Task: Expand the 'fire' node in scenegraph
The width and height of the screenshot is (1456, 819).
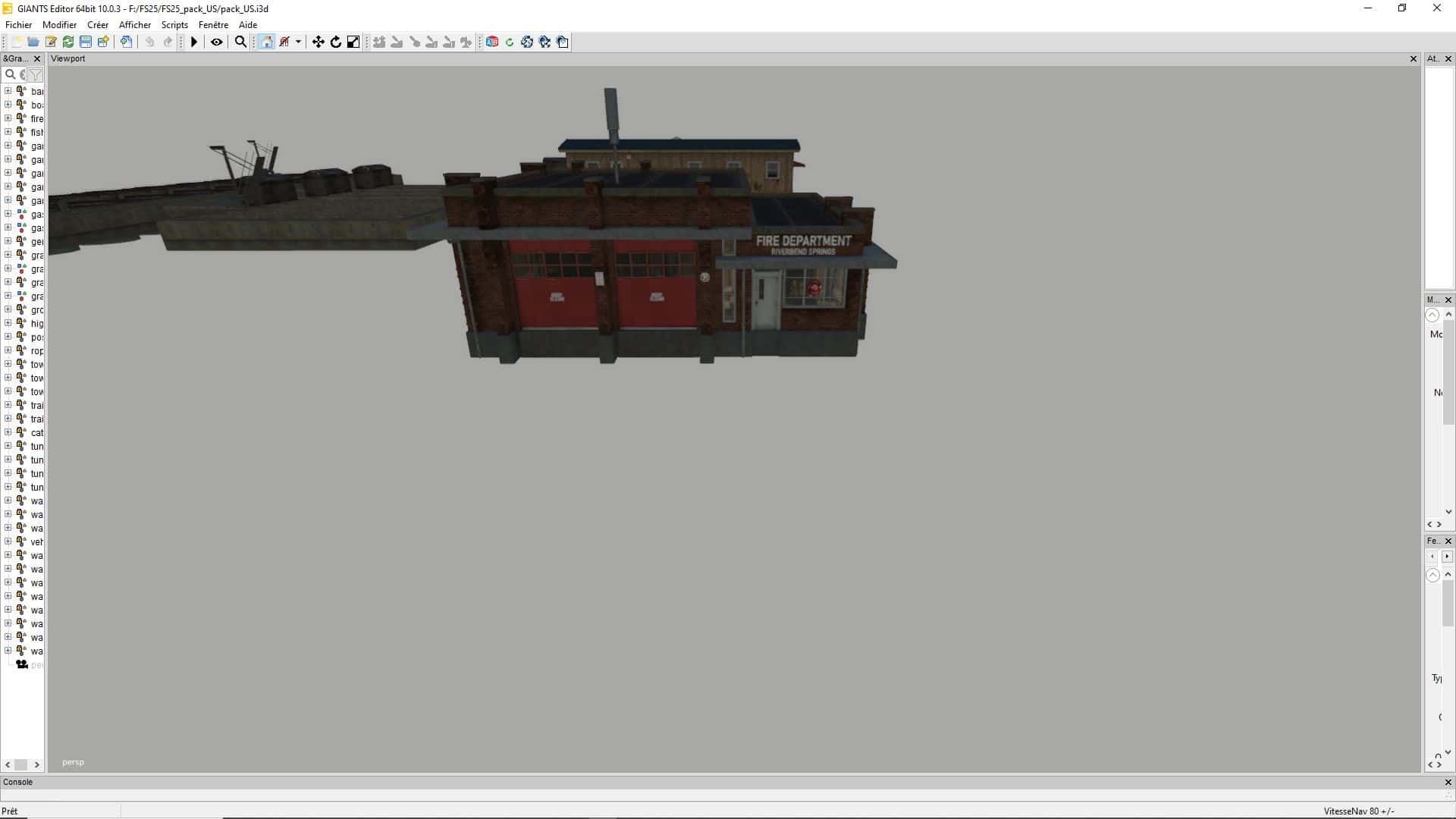Action: point(8,118)
